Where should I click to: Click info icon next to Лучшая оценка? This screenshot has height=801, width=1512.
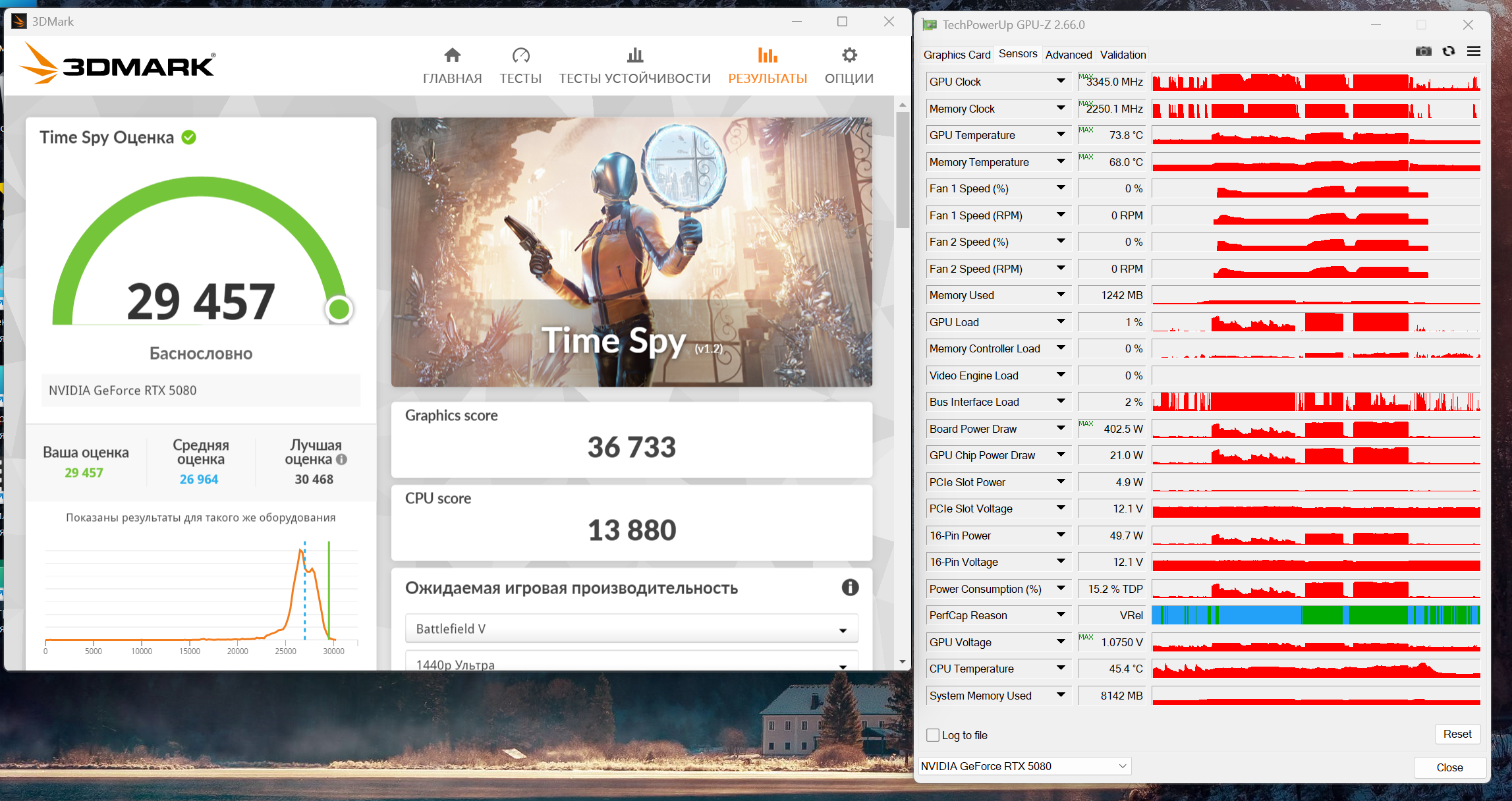[341, 460]
